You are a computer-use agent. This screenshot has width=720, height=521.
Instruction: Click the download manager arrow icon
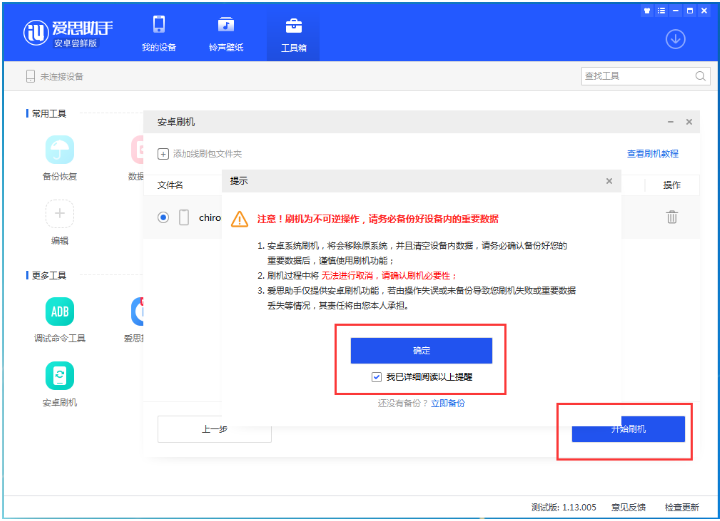[x=675, y=39]
